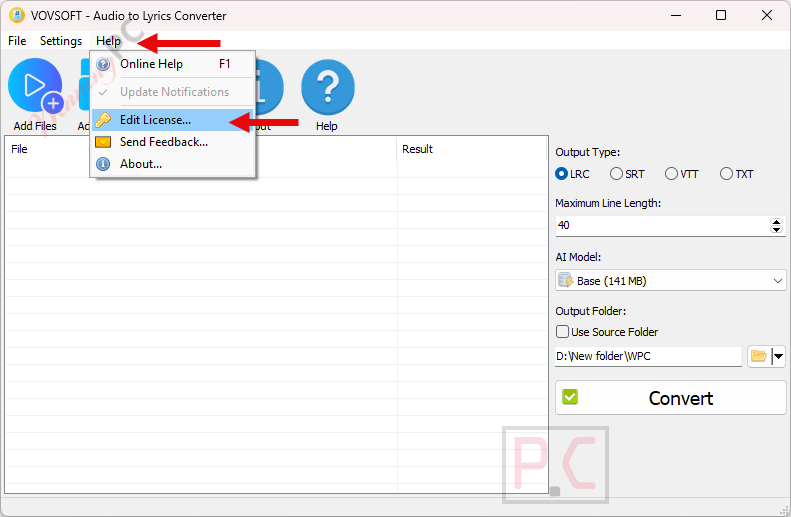Select the TXT output type

pyautogui.click(x=737, y=174)
